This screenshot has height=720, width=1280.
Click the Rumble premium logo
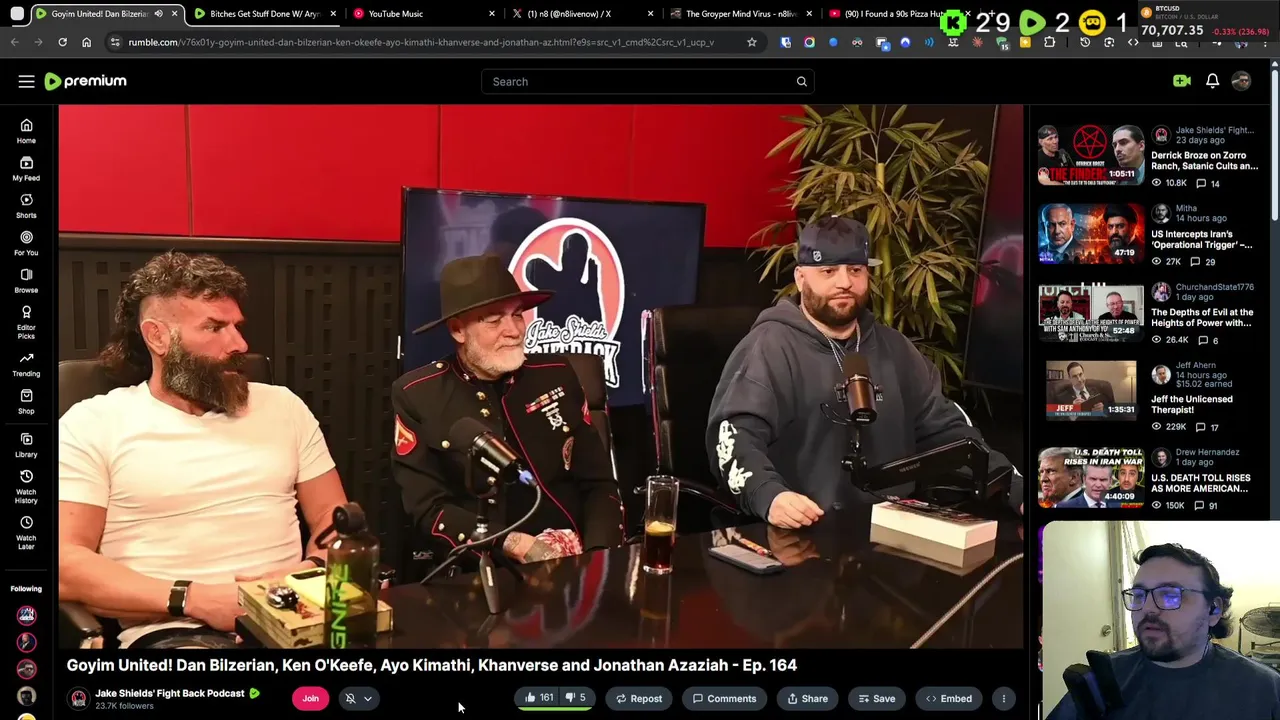86,81
